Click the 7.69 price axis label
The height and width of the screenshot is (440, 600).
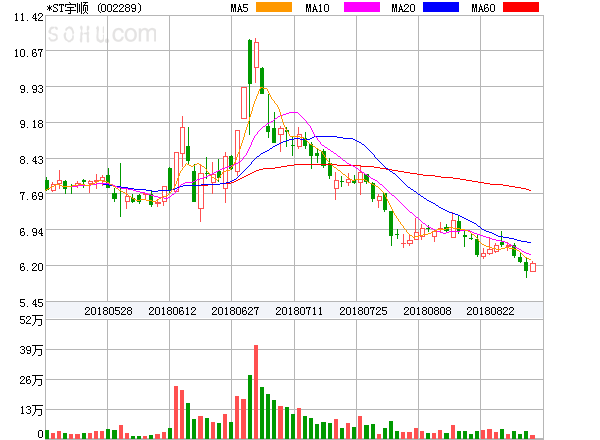(31, 196)
